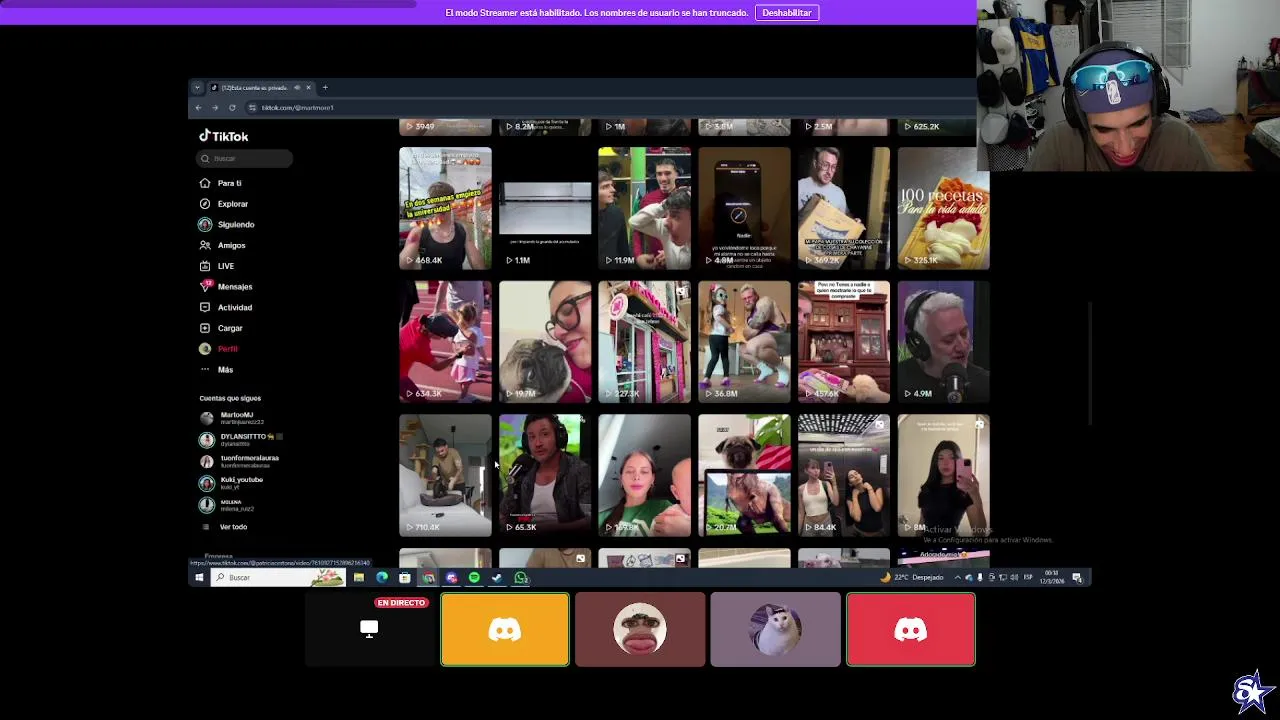Mute the TikTok tab audio
The height and width of the screenshot is (720, 1280).
click(x=297, y=88)
